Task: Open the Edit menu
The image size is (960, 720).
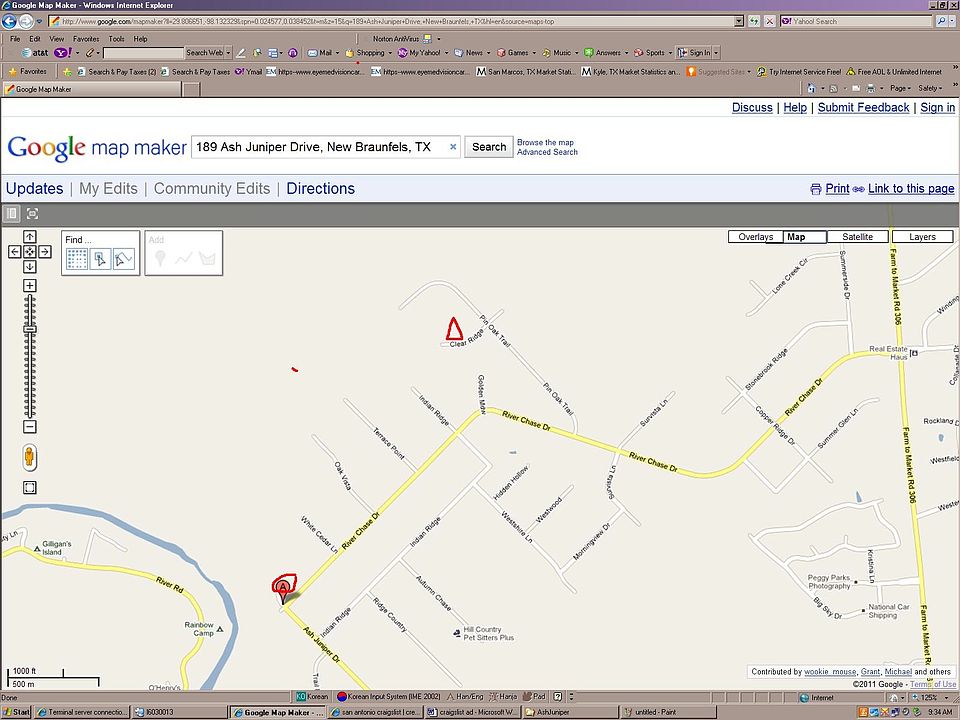Action: tap(35, 39)
